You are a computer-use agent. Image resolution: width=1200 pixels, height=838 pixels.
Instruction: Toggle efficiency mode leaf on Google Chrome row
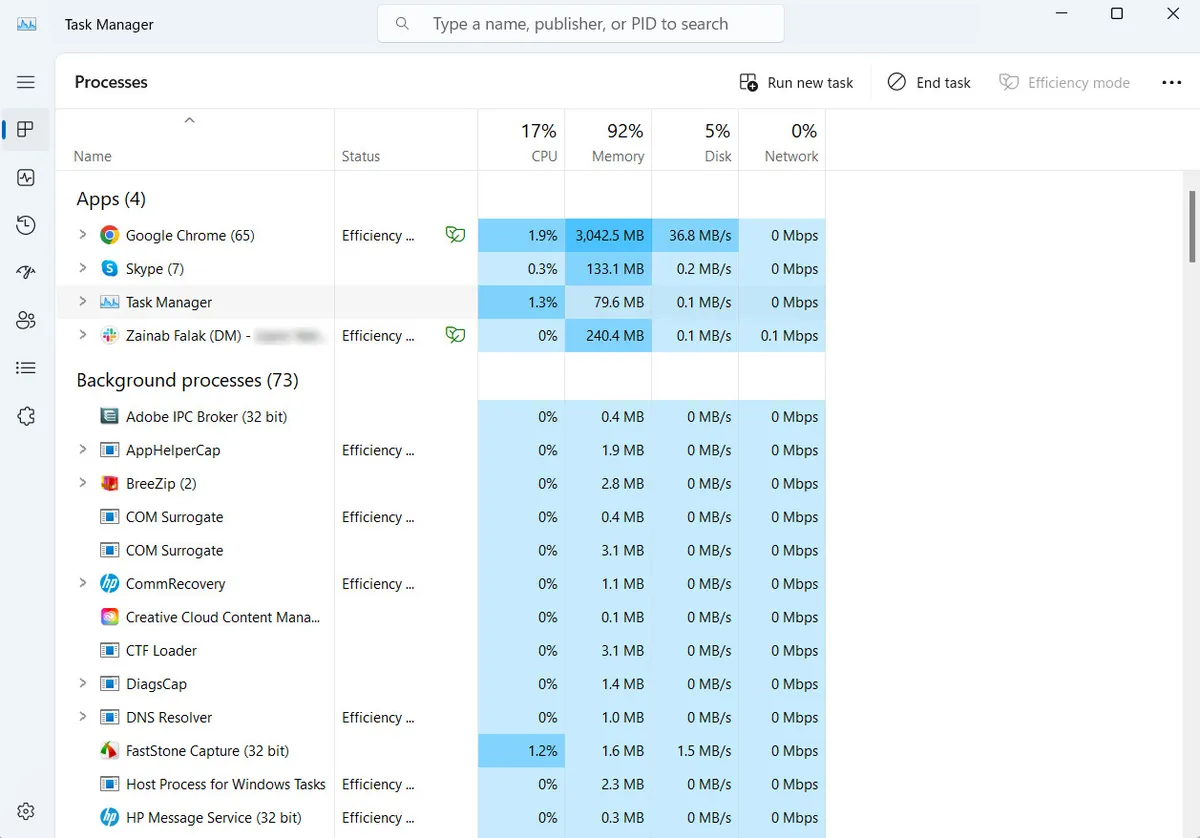(x=455, y=235)
